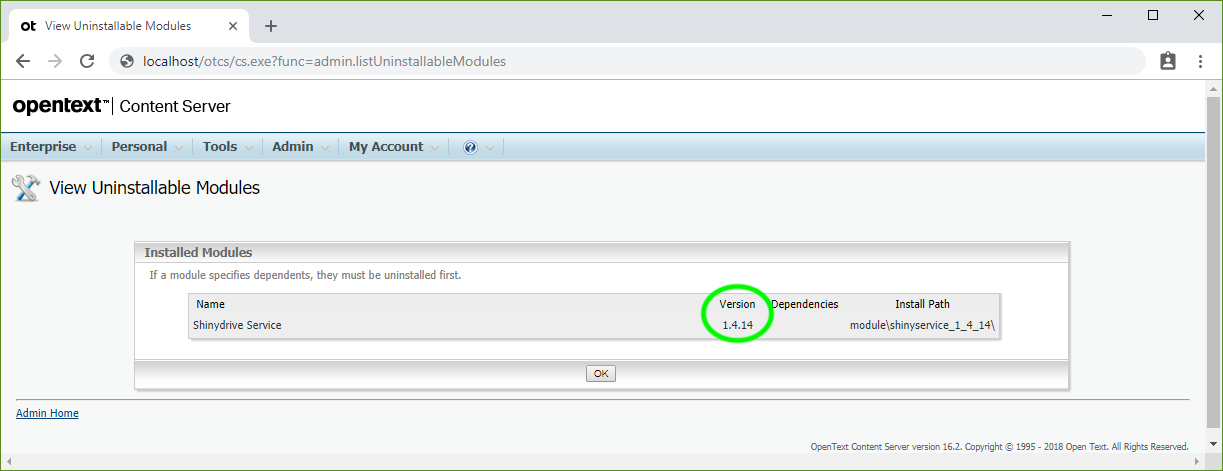Follow the Admin Home link
Image resolution: width=1223 pixels, height=471 pixels.
click(x=47, y=413)
